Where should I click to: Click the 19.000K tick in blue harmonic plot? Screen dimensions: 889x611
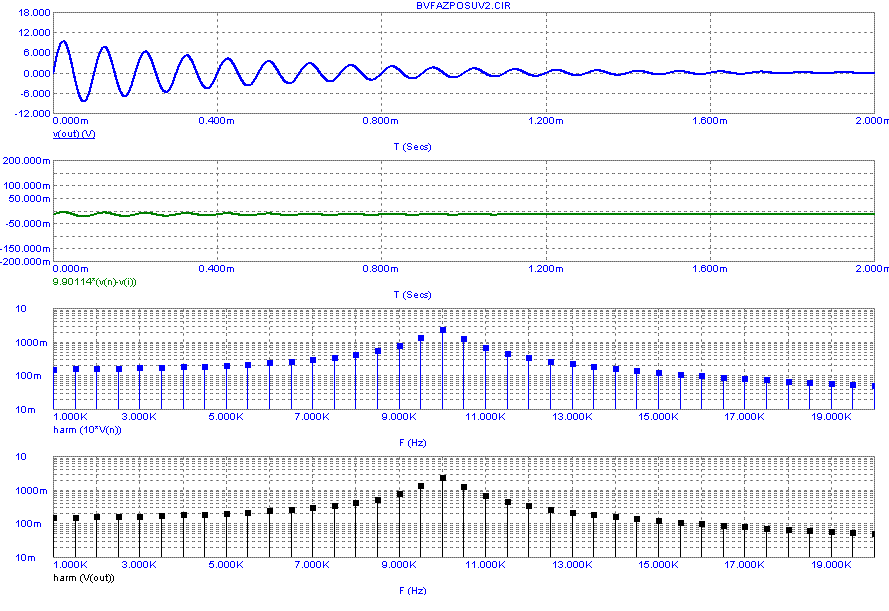(x=831, y=417)
